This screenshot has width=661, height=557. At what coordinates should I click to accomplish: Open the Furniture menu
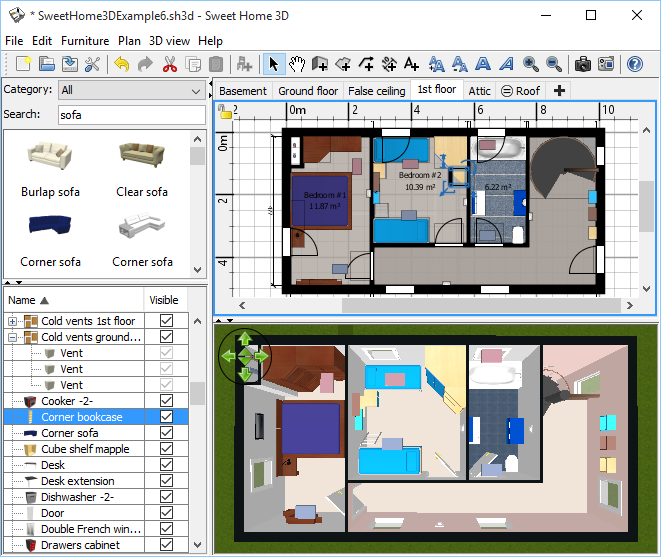tap(85, 41)
